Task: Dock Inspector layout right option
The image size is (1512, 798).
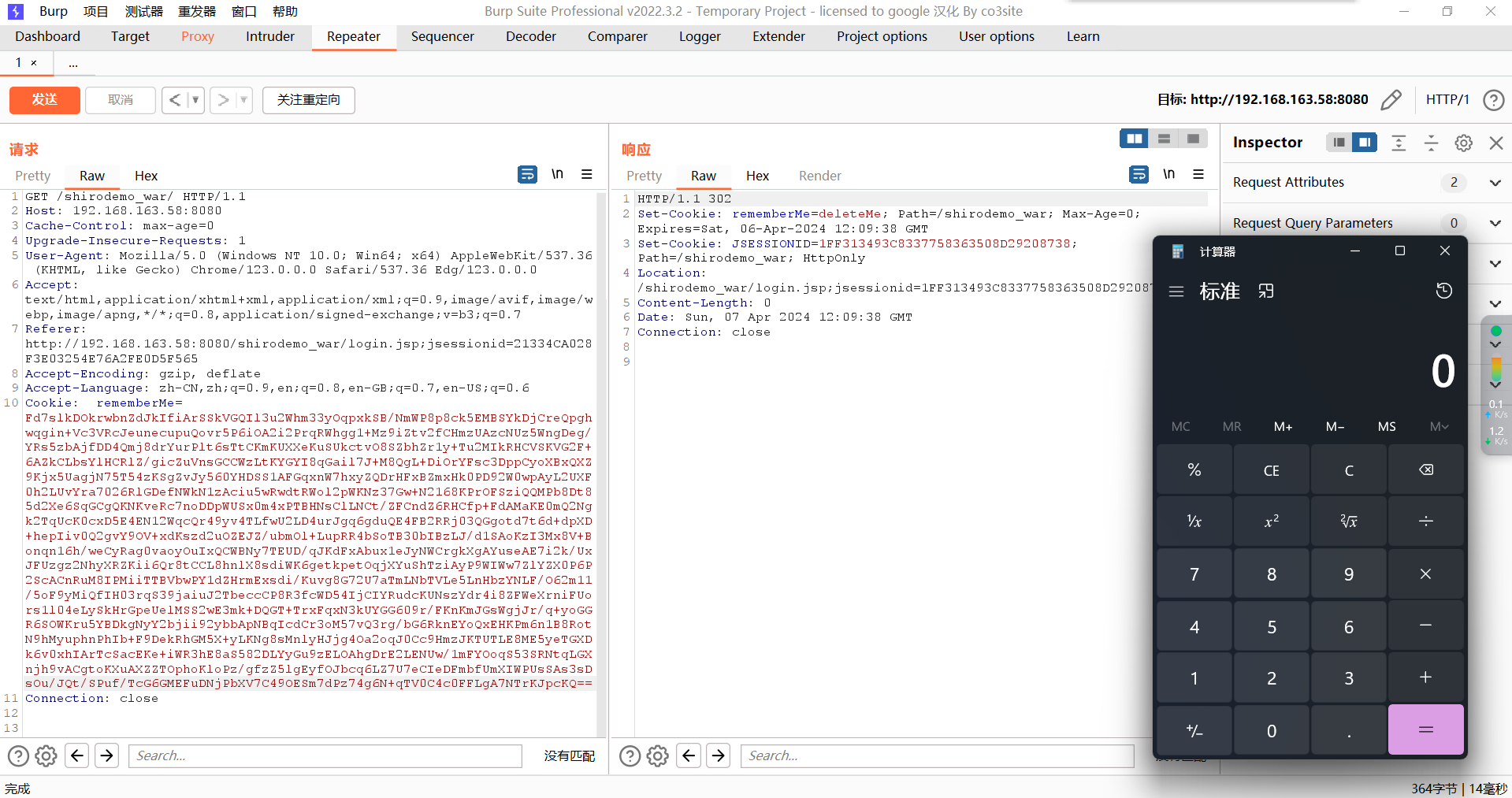Action: 1365,143
